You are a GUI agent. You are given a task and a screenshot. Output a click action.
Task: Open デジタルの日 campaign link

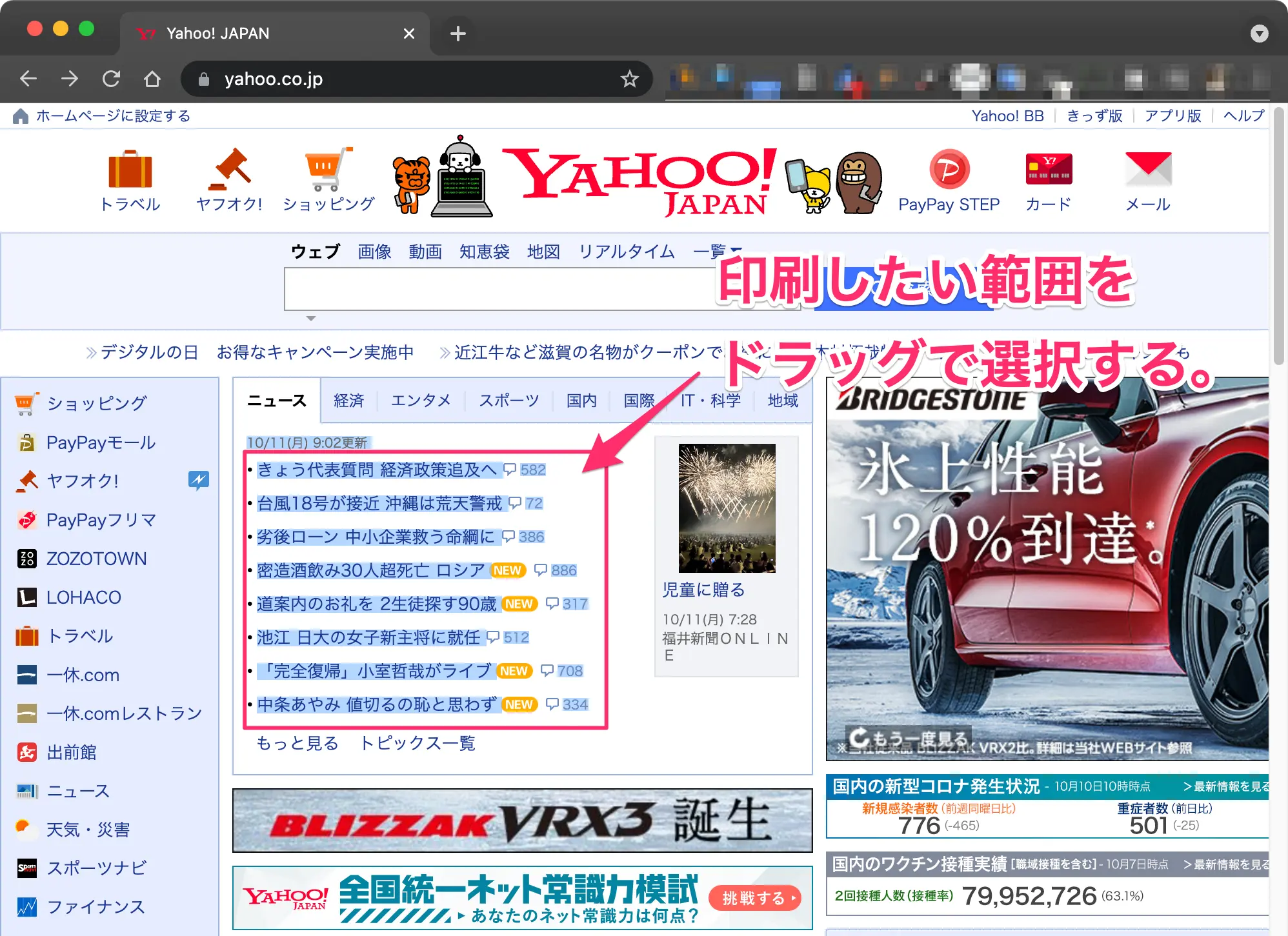(x=150, y=352)
